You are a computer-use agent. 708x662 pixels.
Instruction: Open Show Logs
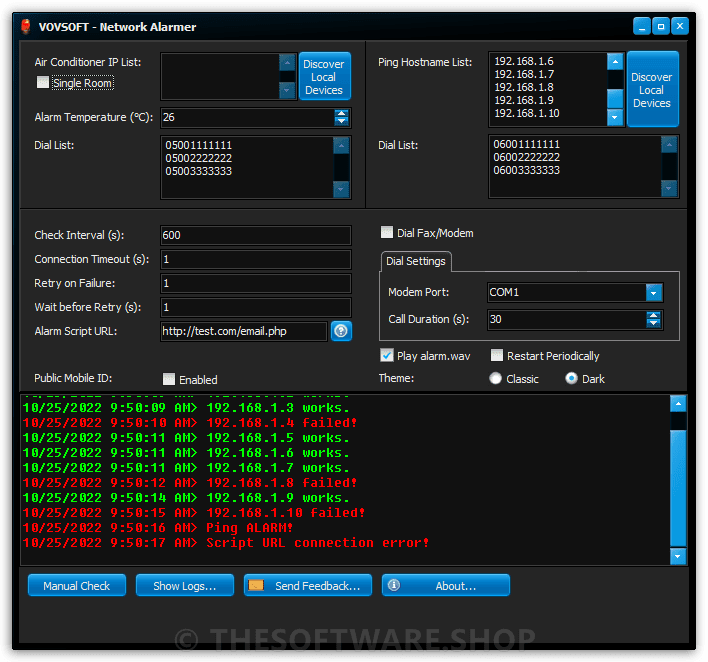point(185,585)
